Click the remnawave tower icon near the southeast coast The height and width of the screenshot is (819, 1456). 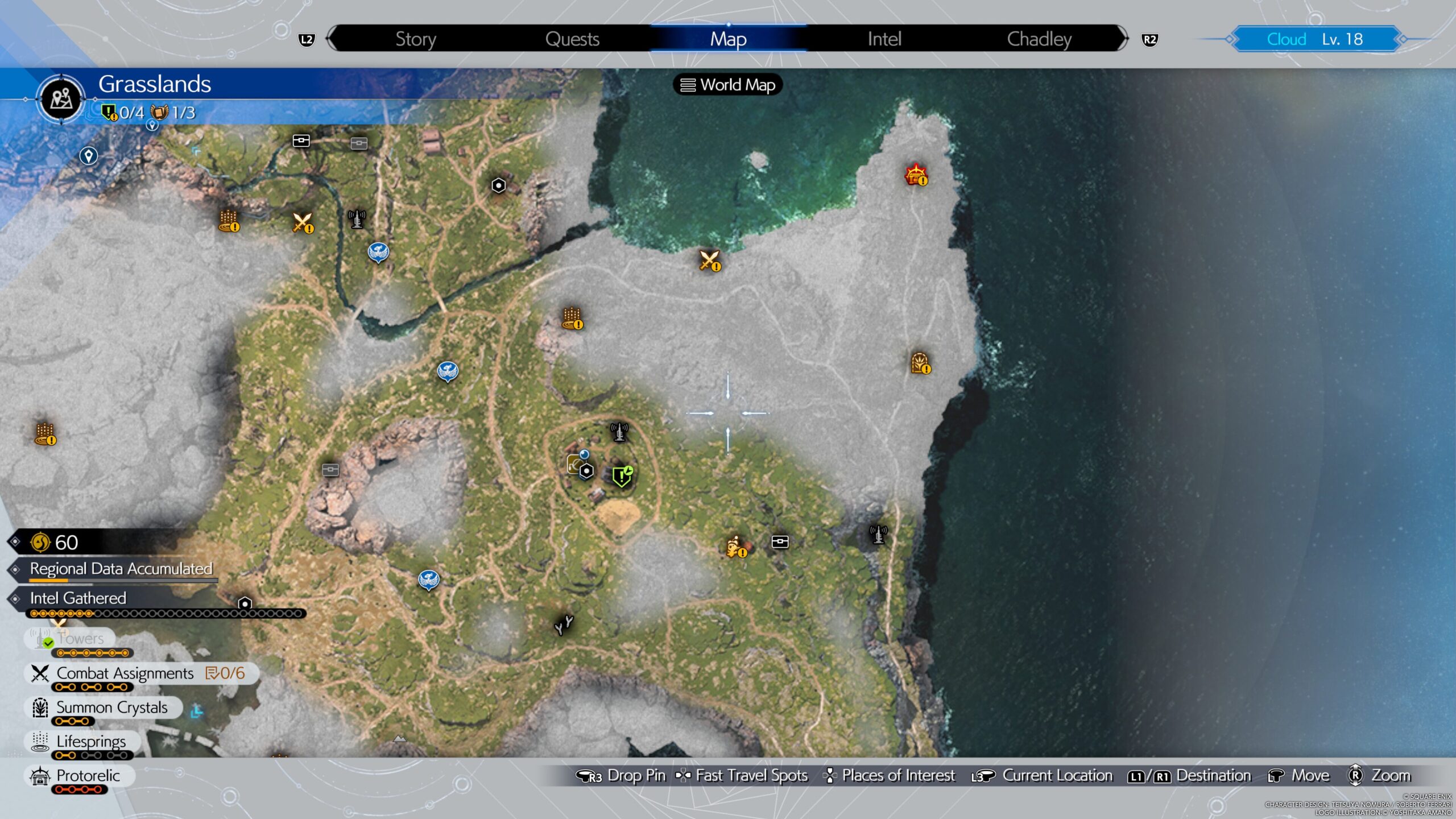[x=878, y=535]
